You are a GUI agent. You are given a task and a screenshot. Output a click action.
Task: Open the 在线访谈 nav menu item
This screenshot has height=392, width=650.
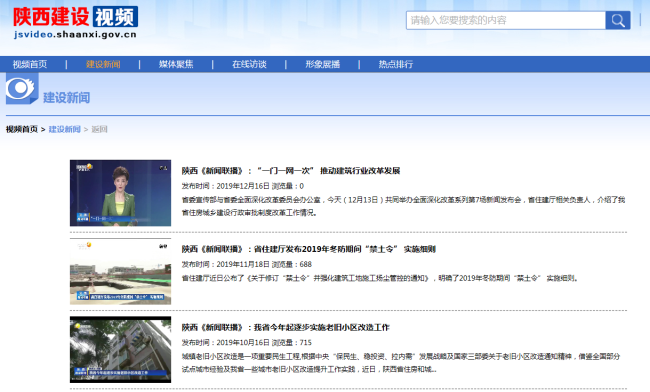(x=249, y=64)
